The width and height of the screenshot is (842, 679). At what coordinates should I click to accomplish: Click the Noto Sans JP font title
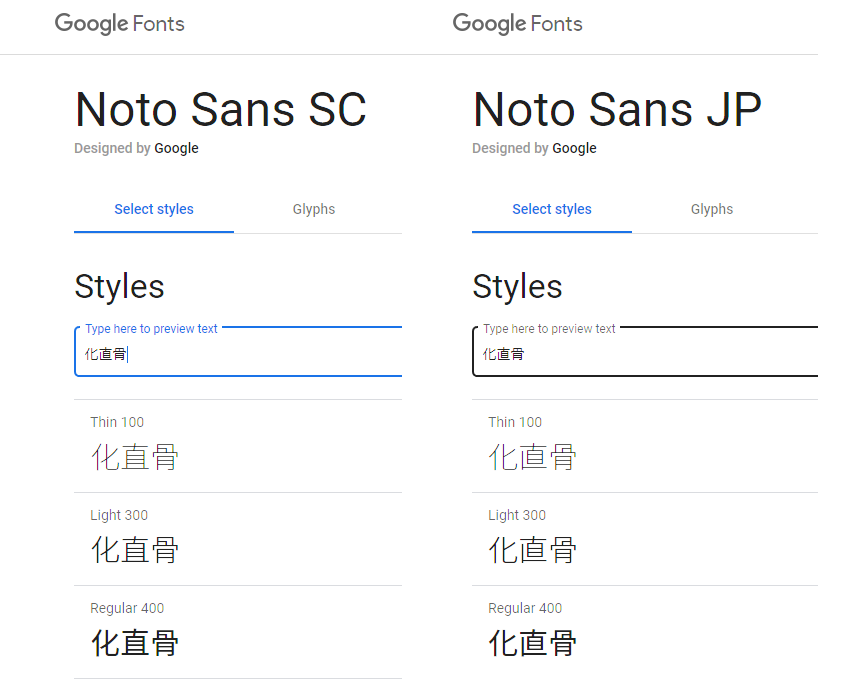[x=617, y=110]
